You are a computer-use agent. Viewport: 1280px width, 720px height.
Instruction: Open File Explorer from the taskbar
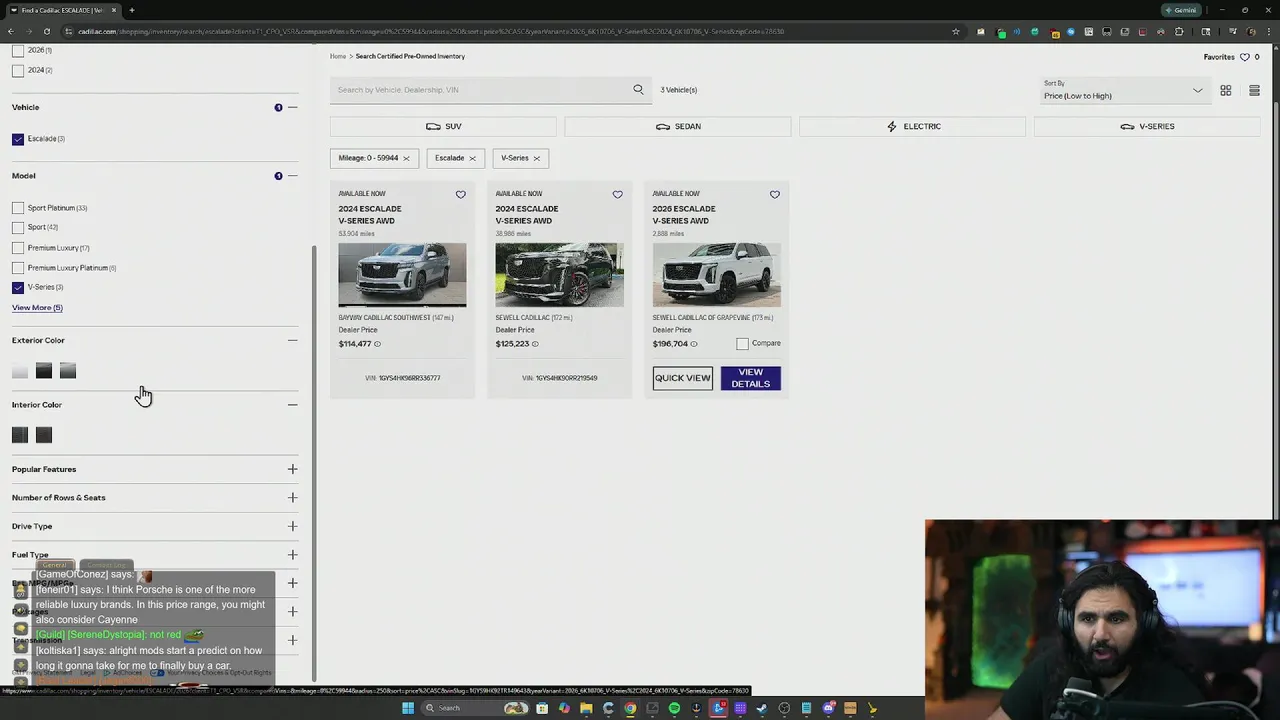tap(586, 708)
